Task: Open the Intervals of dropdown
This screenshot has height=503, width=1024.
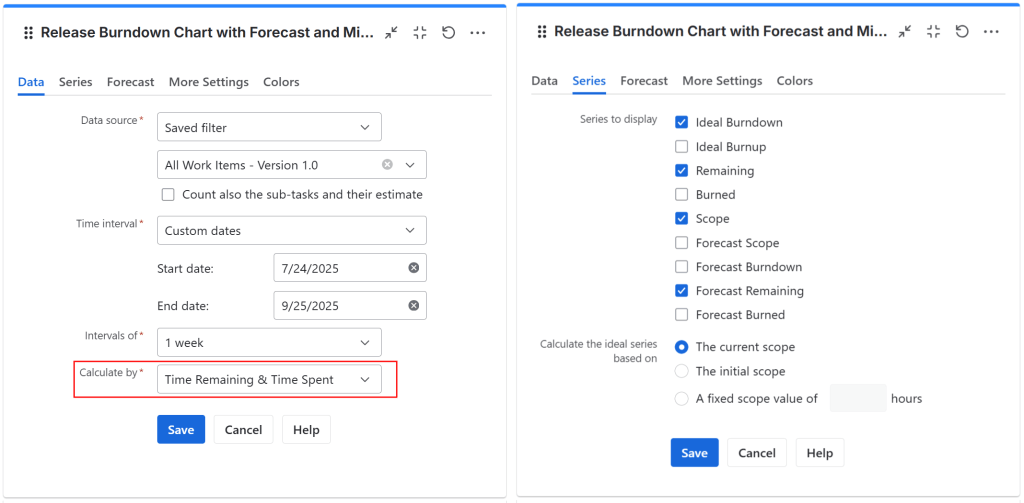Action: click(x=269, y=343)
